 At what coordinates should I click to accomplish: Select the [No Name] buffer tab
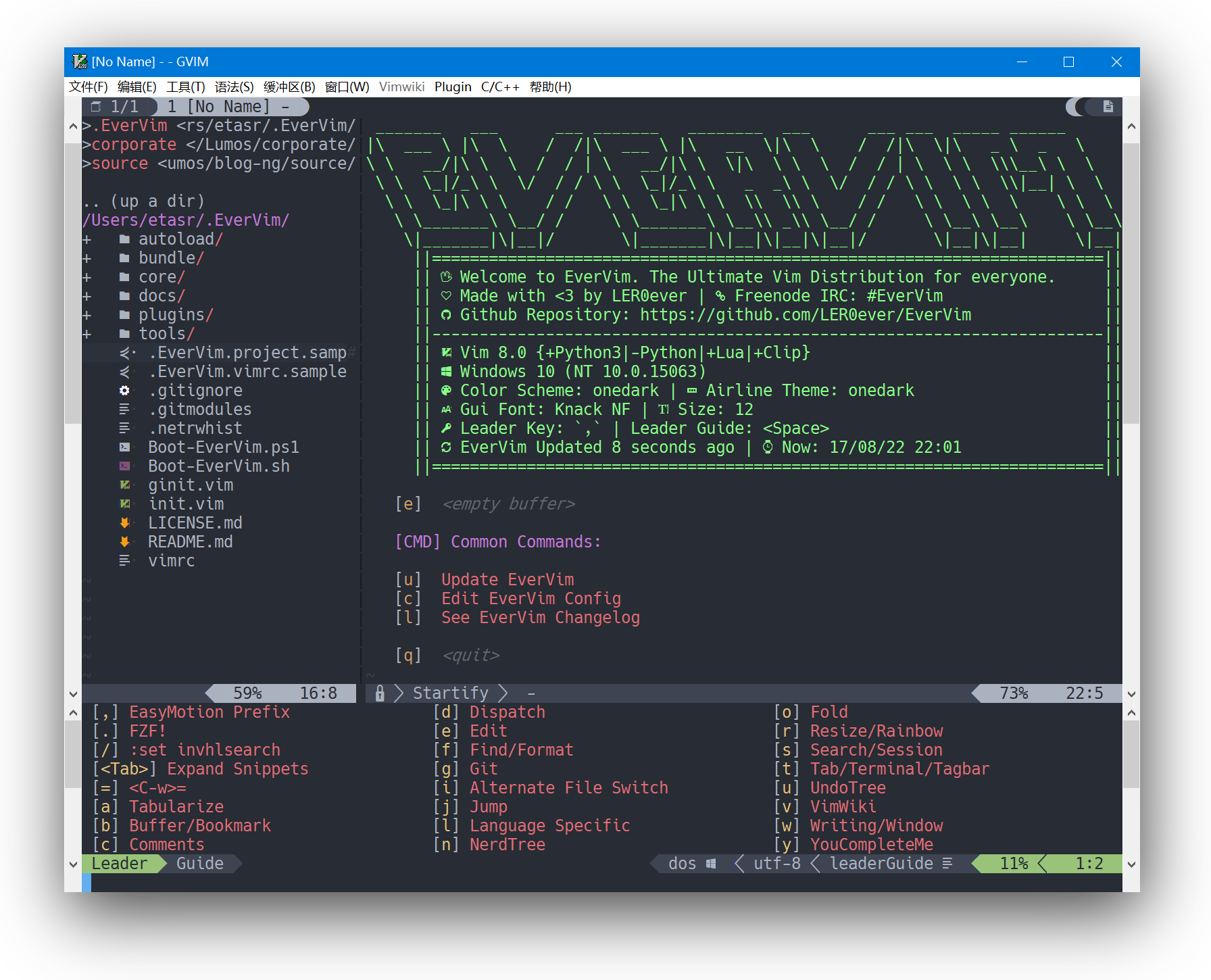[228, 107]
